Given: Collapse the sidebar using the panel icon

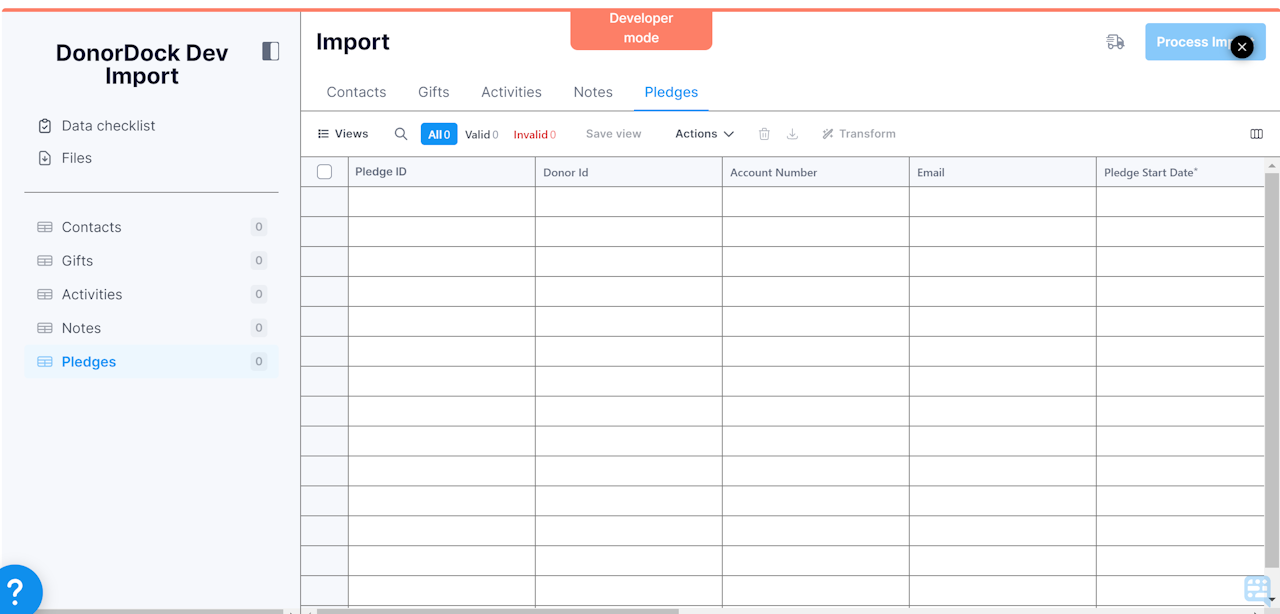Looking at the screenshot, I should click(x=270, y=51).
